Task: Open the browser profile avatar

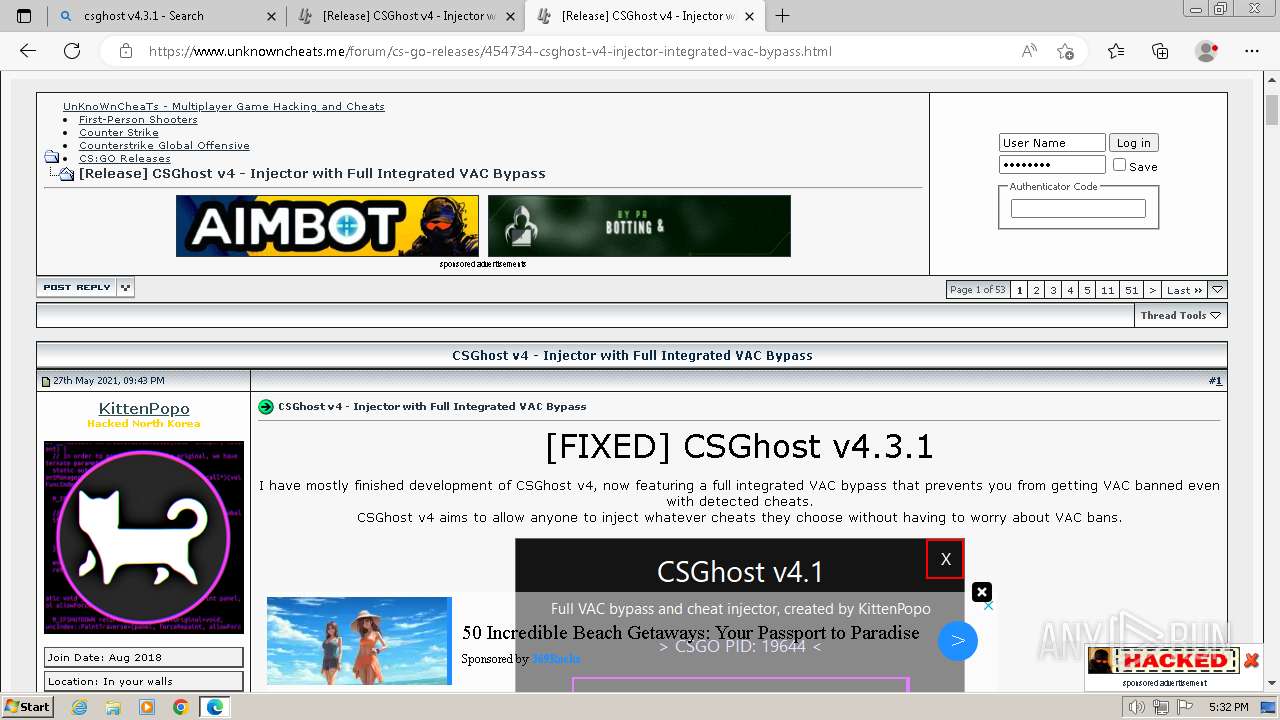Action: pyautogui.click(x=1207, y=51)
